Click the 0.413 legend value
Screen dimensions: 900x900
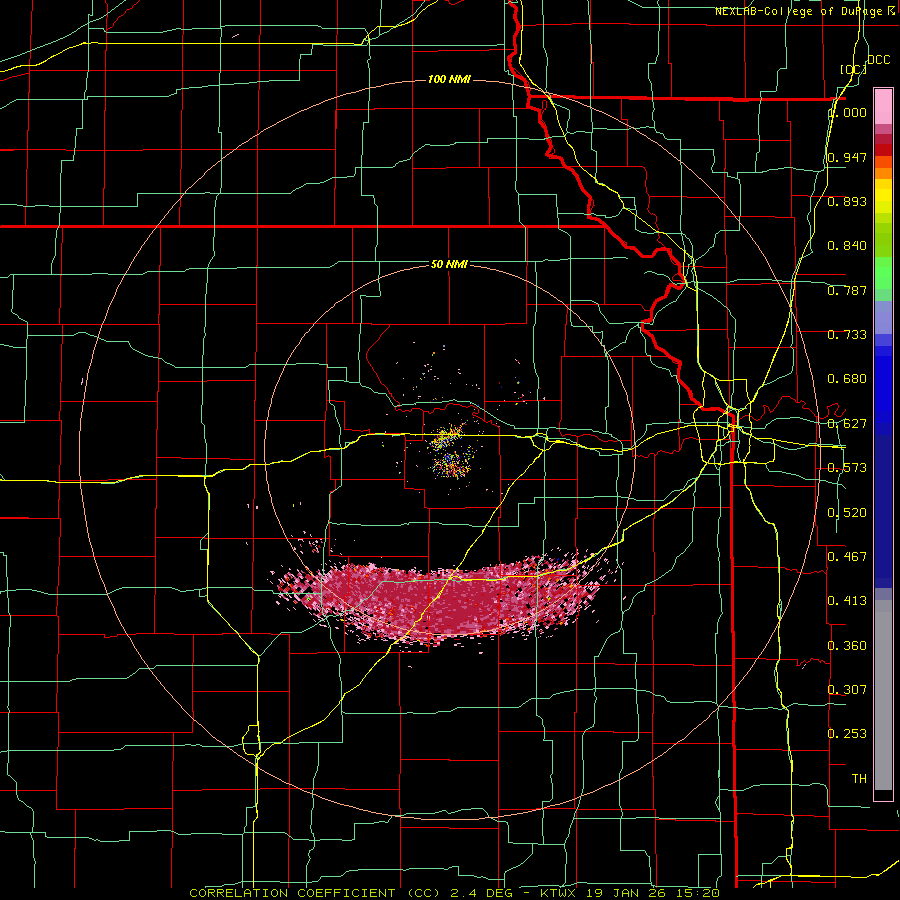[847, 601]
